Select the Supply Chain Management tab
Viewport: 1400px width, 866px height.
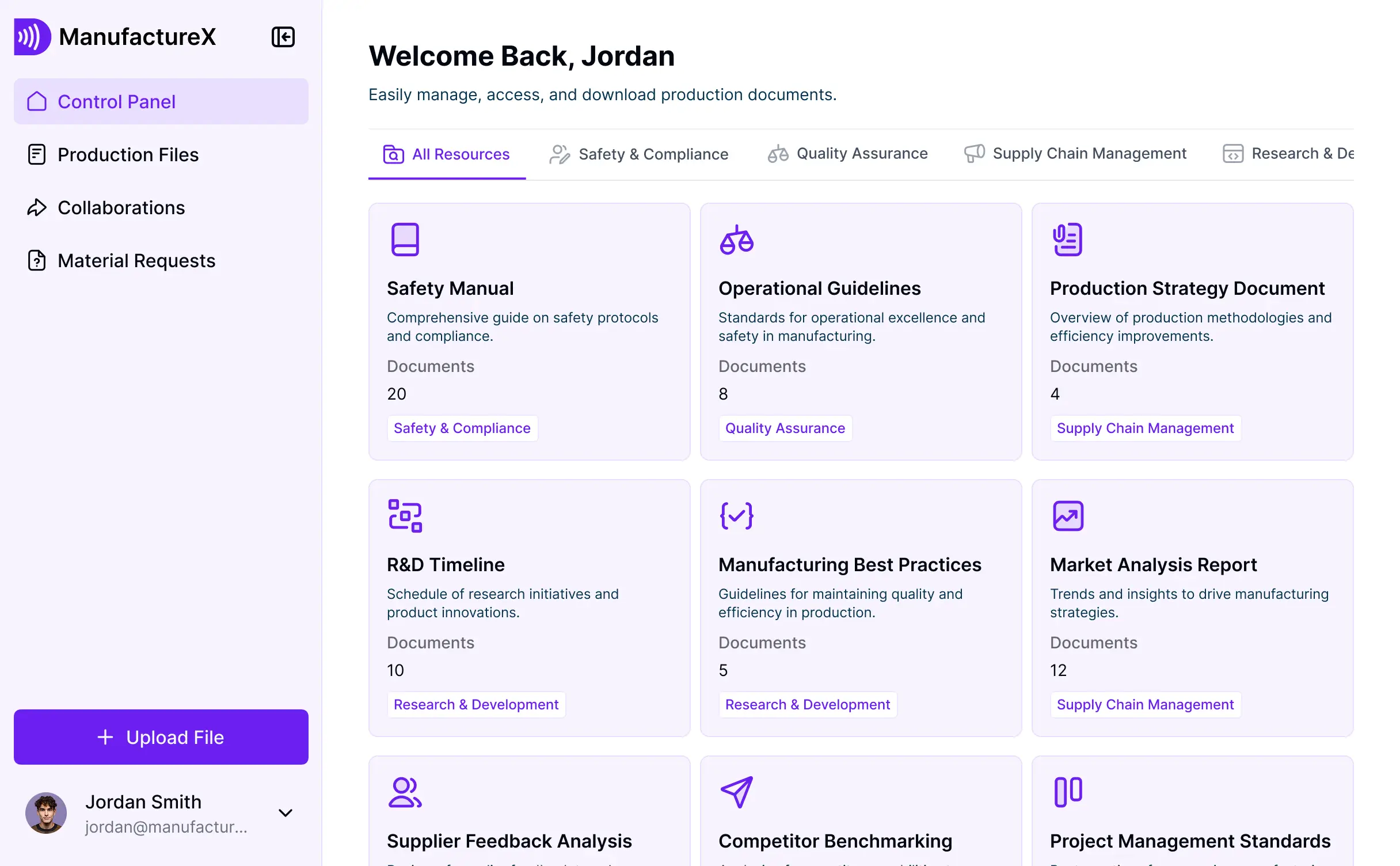point(1075,154)
